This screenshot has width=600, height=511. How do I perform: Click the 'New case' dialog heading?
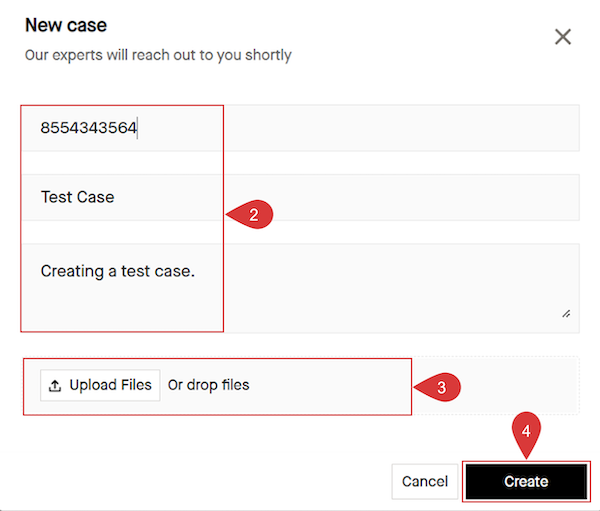click(x=66, y=25)
